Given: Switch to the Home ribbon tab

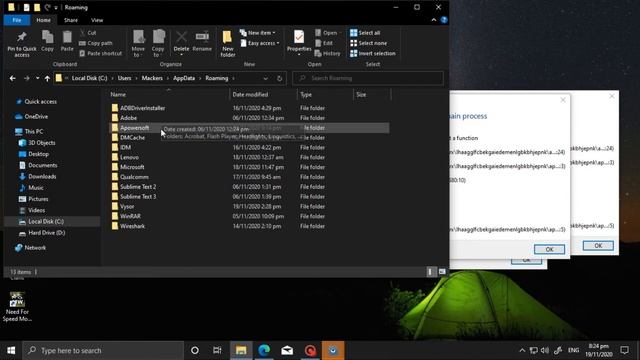Looking at the screenshot, I should click(x=44, y=20).
